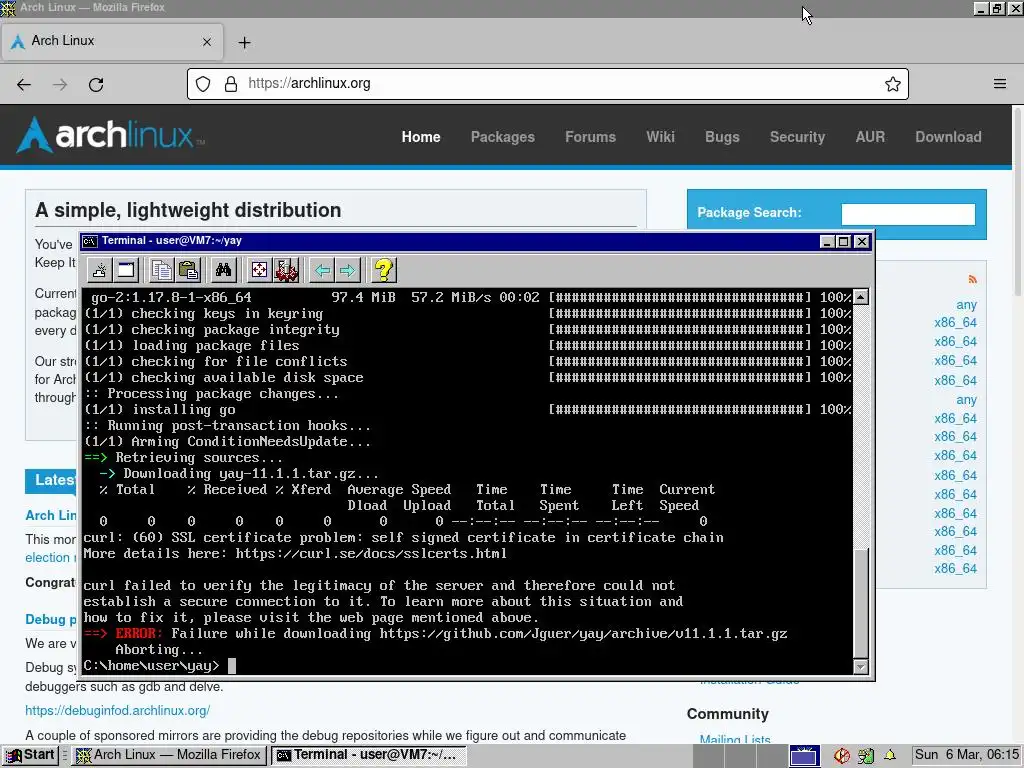Select the highlighted workspace in the pager
This screenshot has width=1024, height=768.
click(x=804, y=756)
